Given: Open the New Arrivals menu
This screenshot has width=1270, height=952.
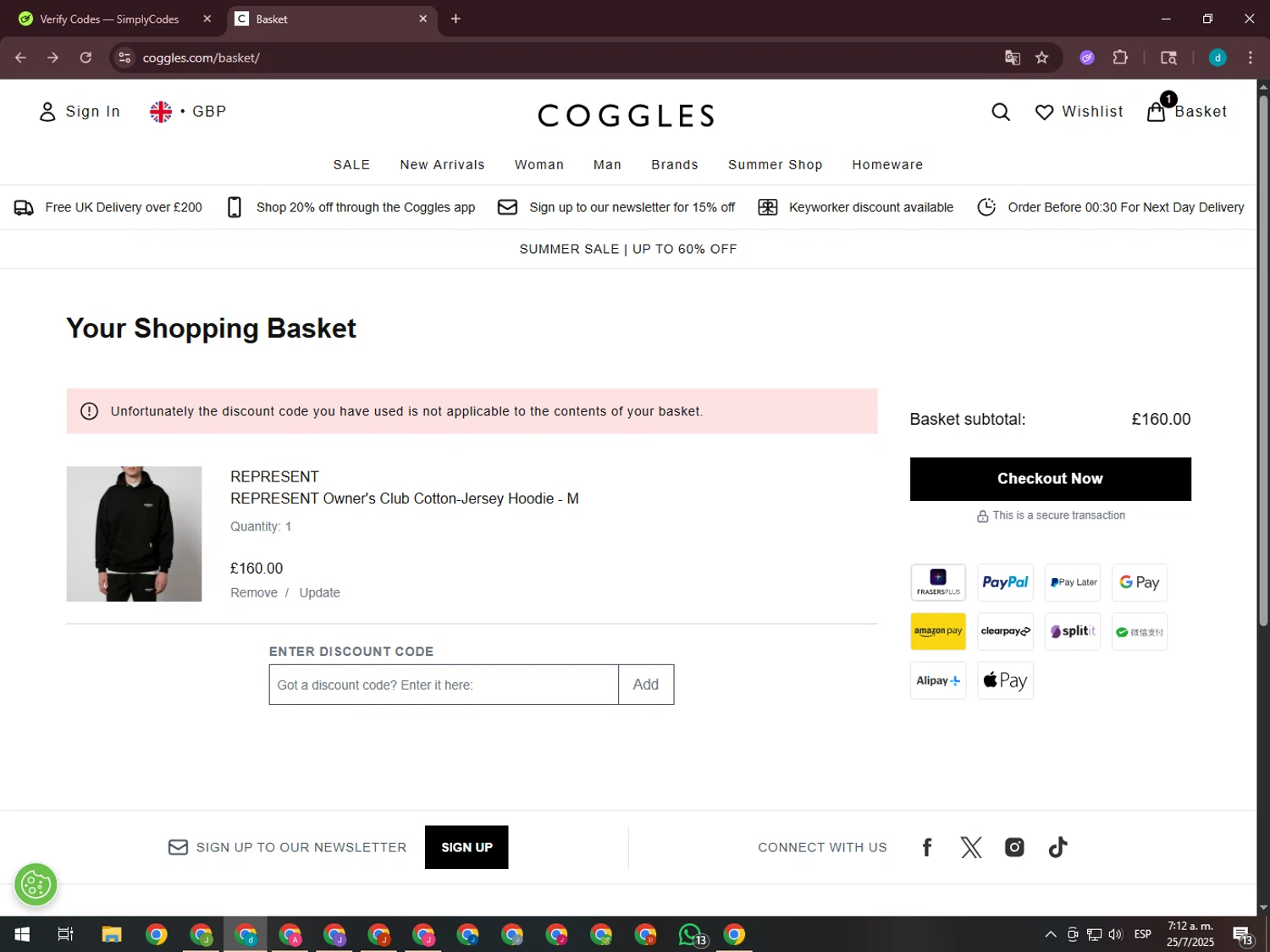Looking at the screenshot, I should (x=442, y=165).
